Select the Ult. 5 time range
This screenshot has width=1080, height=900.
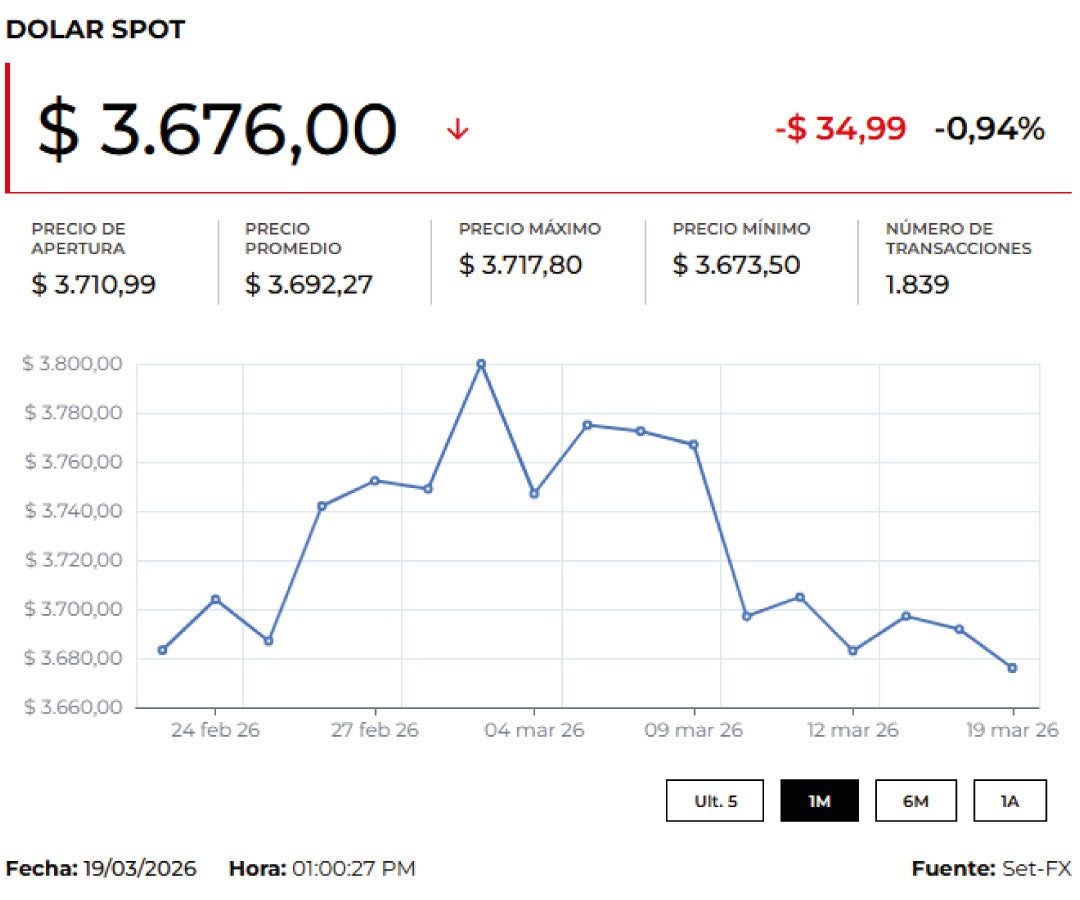click(716, 800)
